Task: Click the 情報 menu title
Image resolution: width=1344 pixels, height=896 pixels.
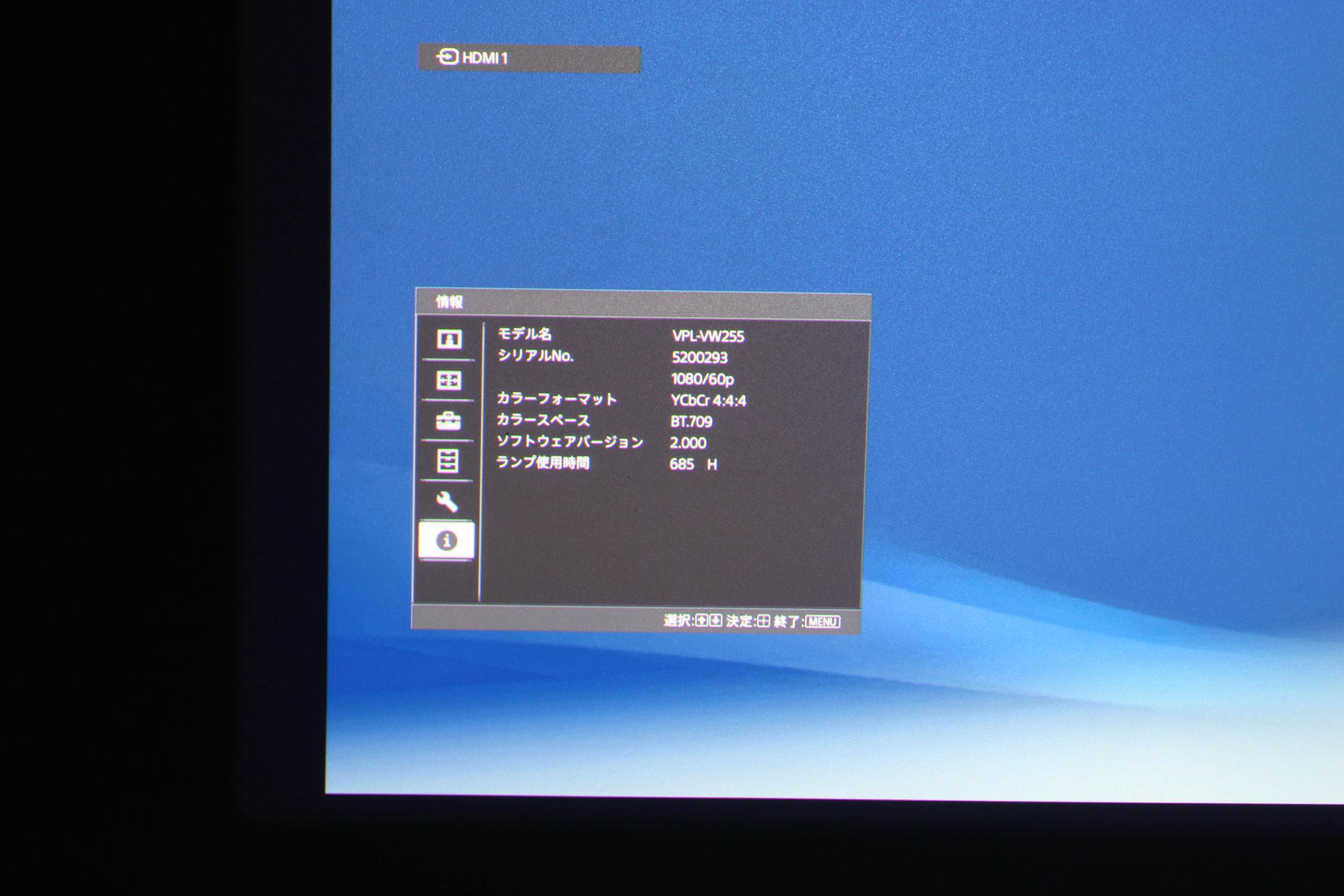Action: tap(449, 302)
